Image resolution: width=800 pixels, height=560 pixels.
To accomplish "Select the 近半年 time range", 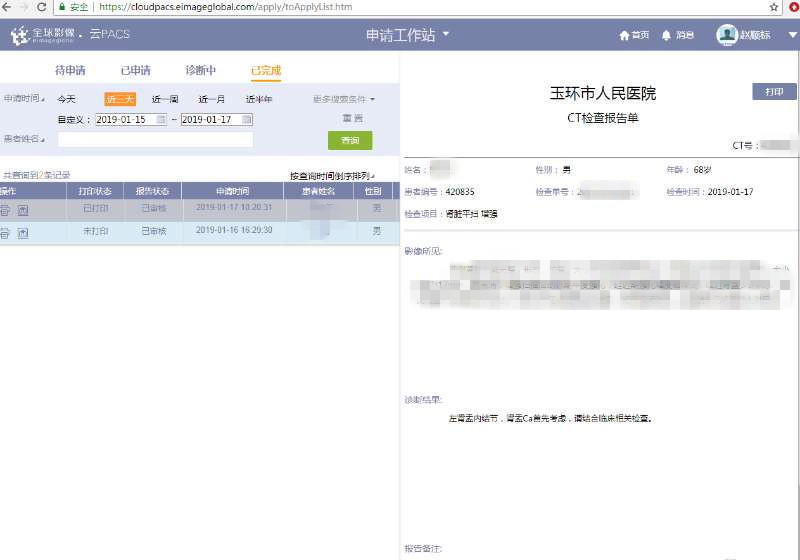I will (259, 99).
